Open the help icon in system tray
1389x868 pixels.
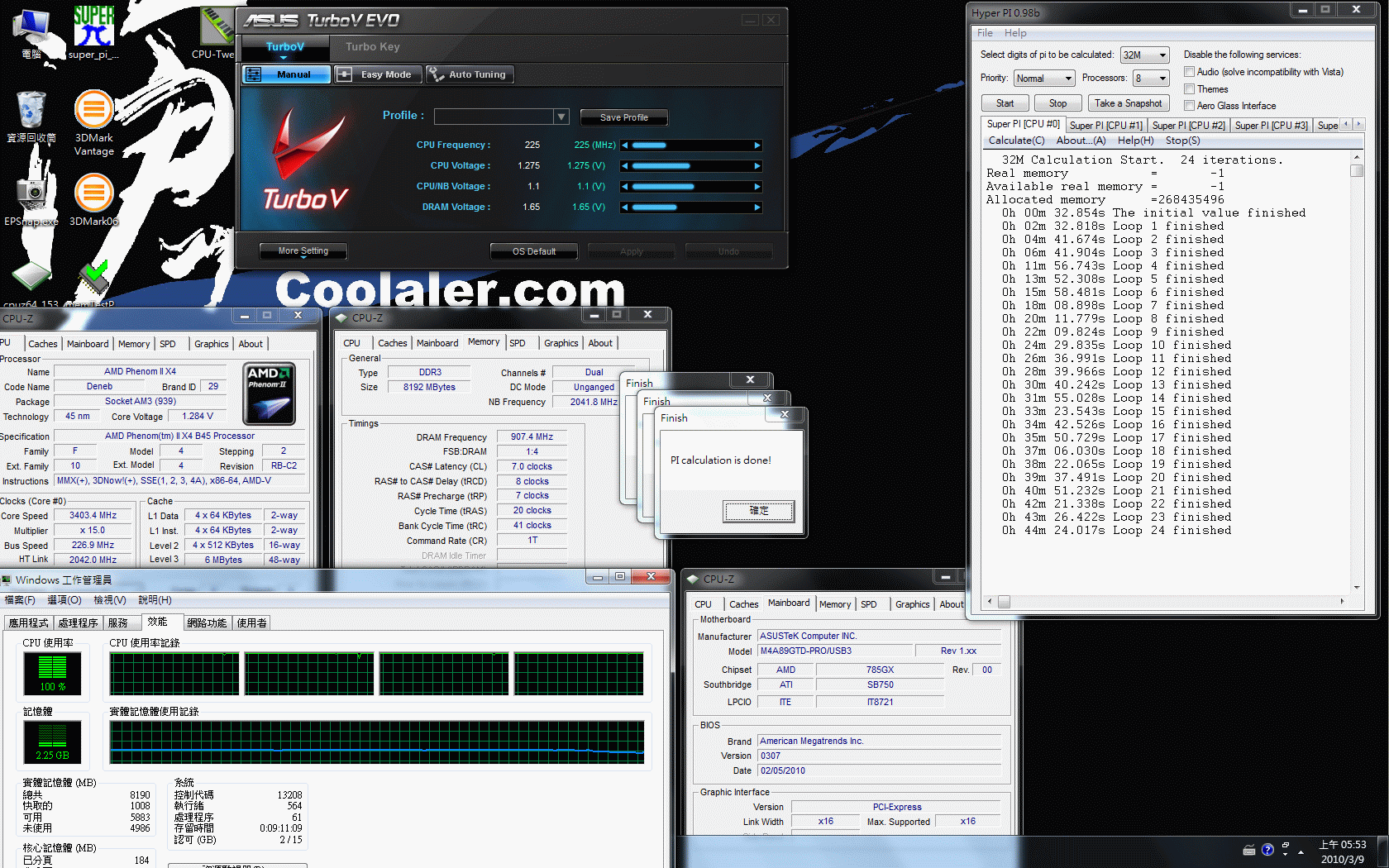point(1267,850)
